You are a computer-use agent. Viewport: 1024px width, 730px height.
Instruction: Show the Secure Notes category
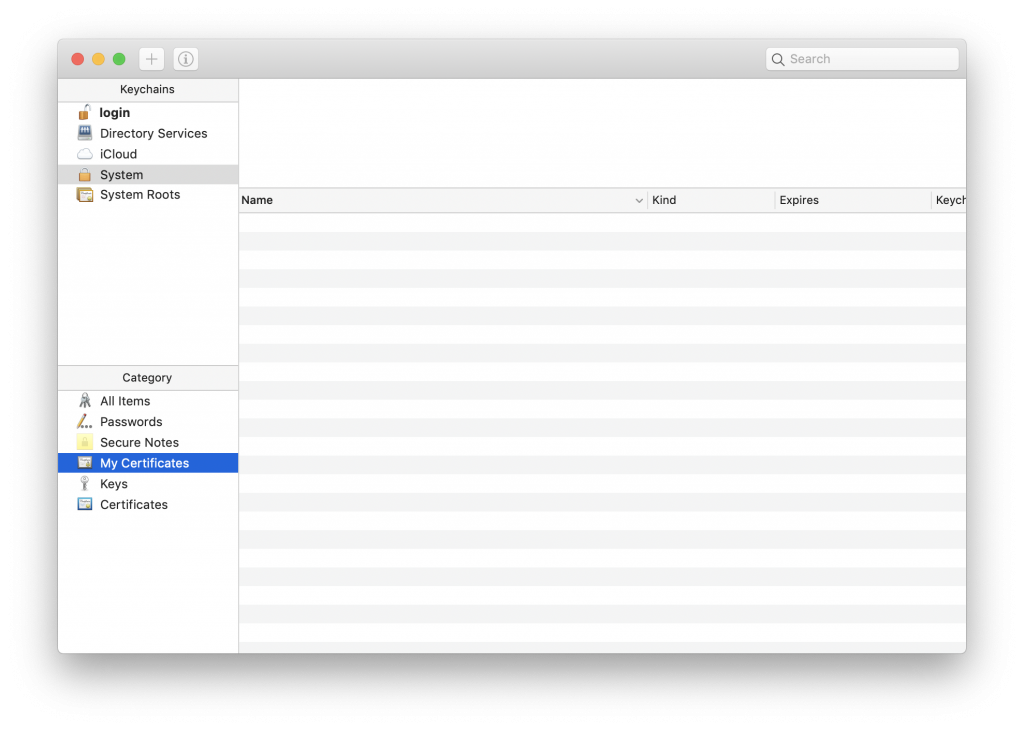pyautogui.click(x=148, y=442)
